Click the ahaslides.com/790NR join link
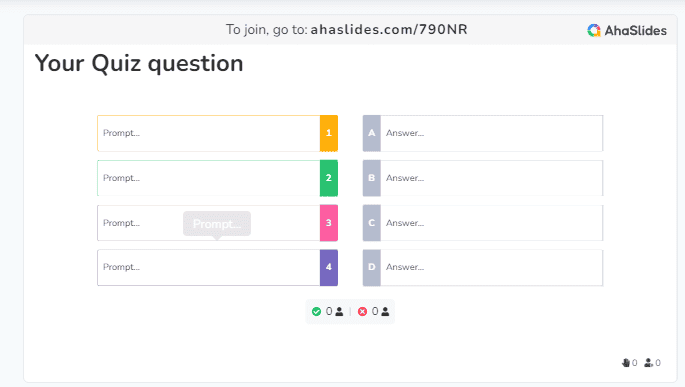 [x=389, y=29]
